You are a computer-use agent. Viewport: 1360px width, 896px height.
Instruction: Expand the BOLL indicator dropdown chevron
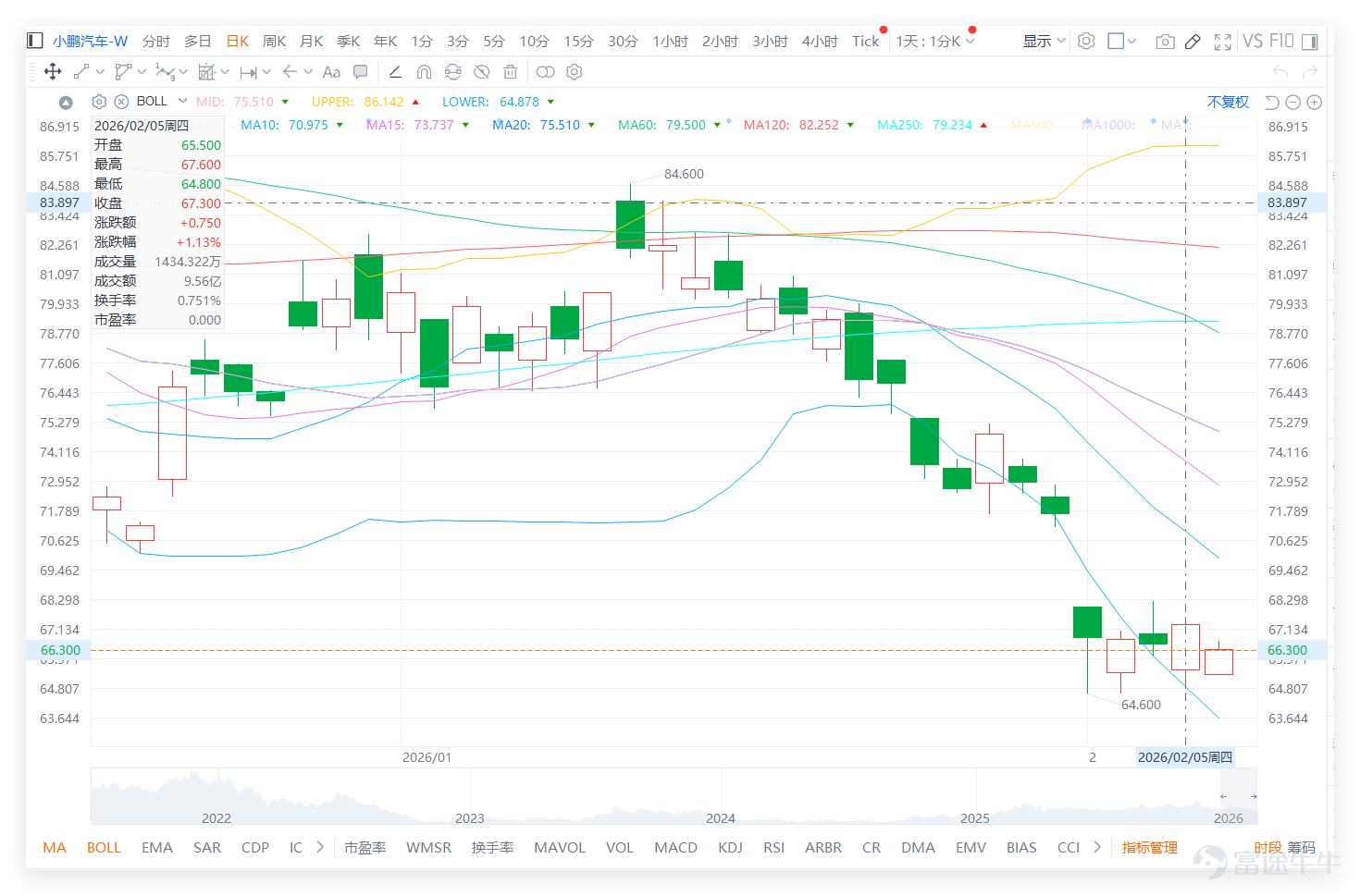click(x=183, y=101)
